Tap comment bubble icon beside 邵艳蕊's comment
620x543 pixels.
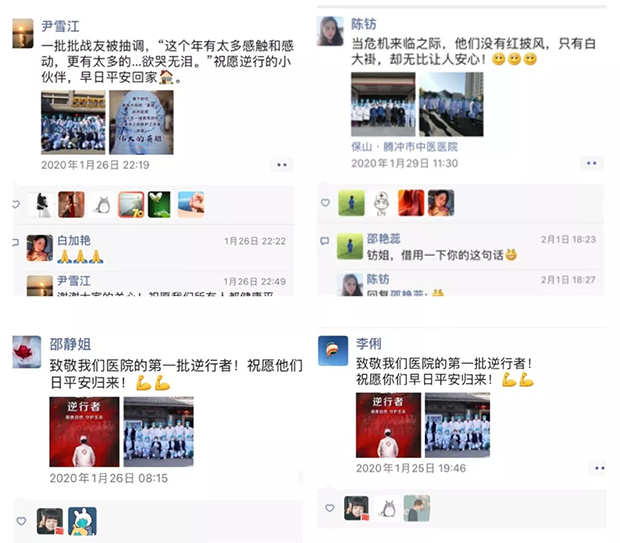coord(324,241)
